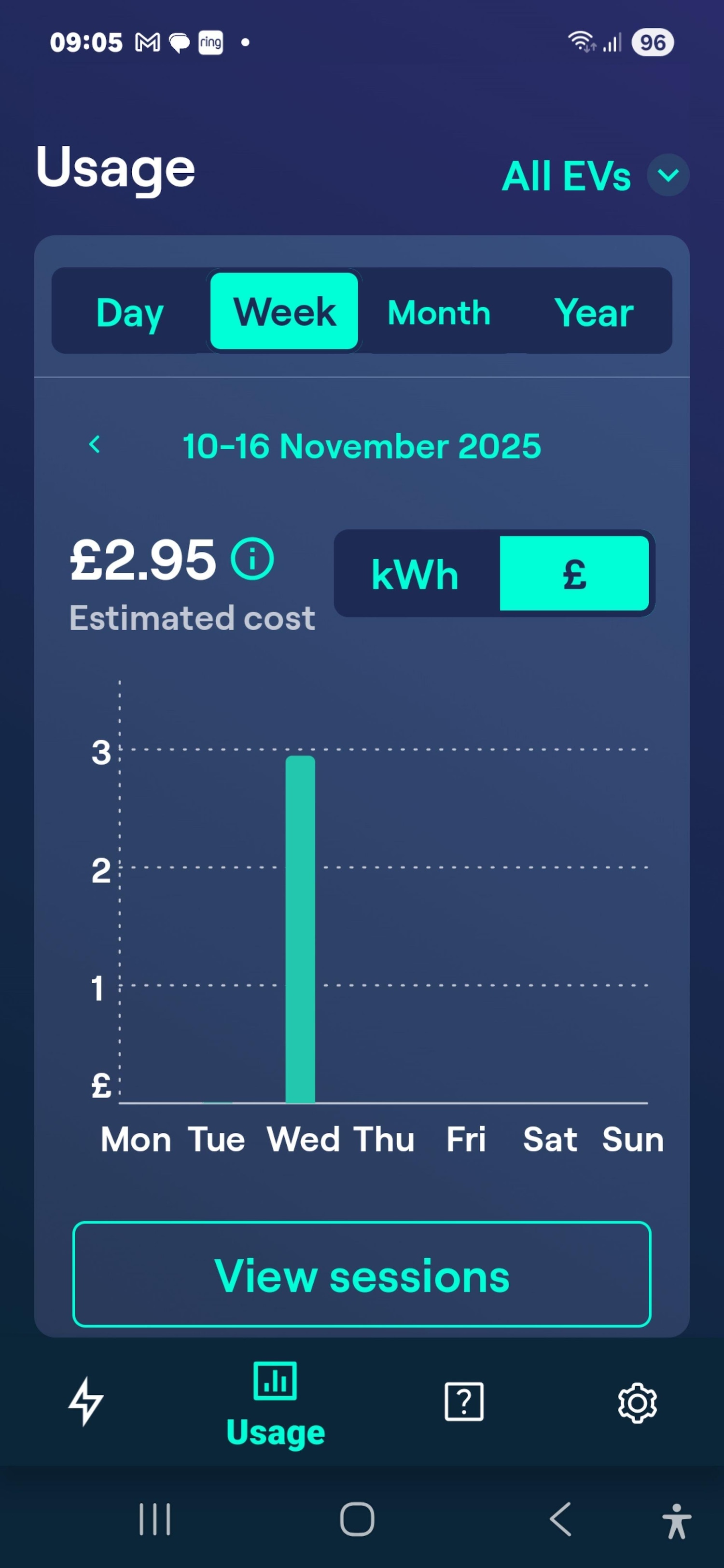Go to previous week with left chevron
This screenshot has width=724, height=1568.
[x=95, y=445]
